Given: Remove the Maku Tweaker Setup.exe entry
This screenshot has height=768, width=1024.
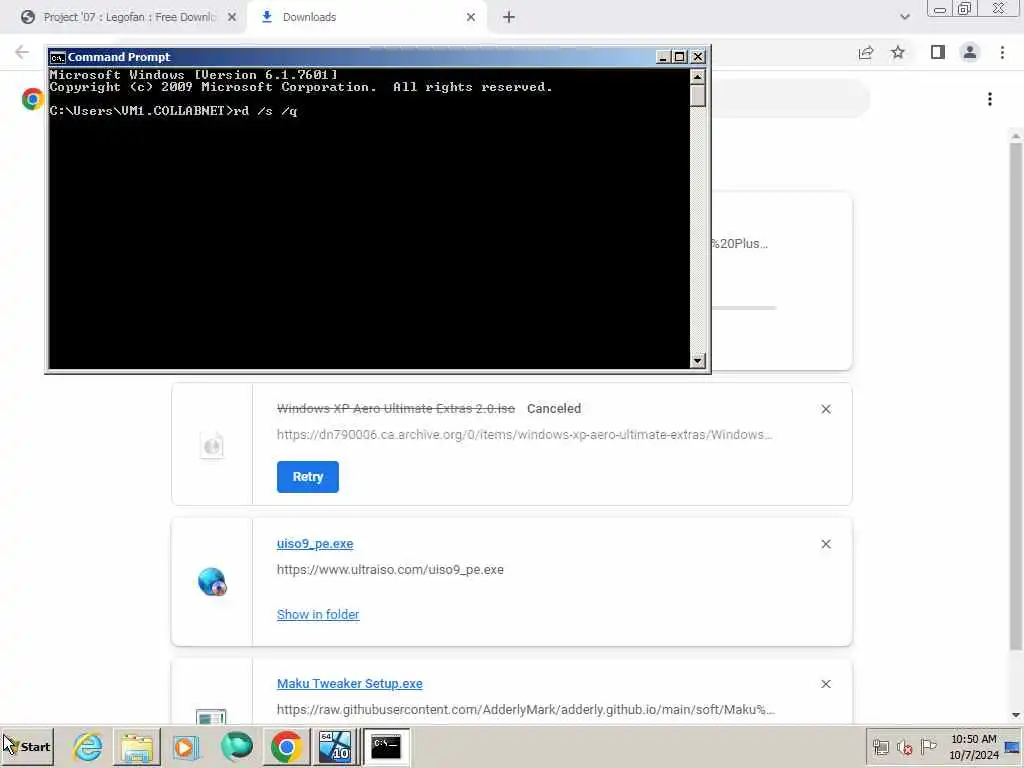Looking at the screenshot, I should tap(826, 684).
